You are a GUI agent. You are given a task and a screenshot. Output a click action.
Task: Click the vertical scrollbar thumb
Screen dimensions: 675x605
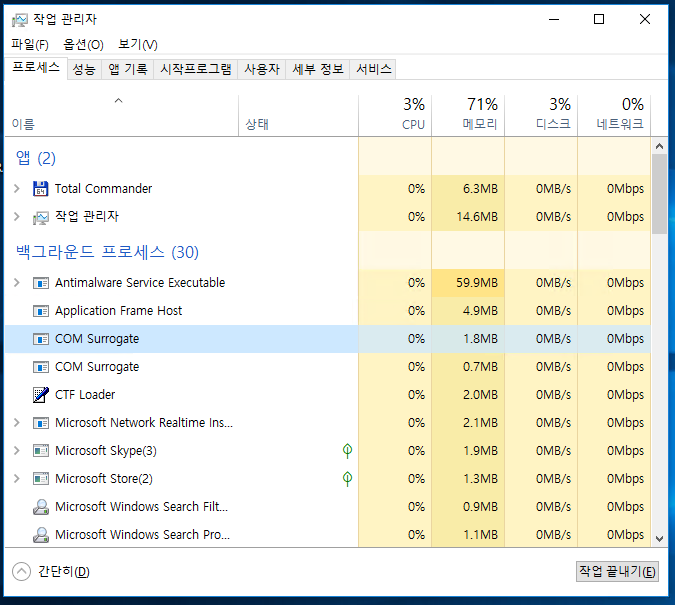coord(659,194)
